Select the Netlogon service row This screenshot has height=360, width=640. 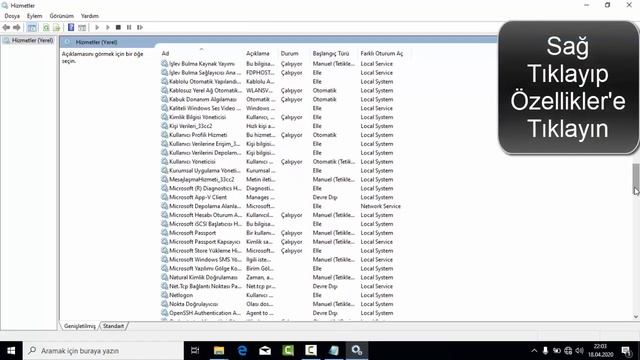(282, 295)
